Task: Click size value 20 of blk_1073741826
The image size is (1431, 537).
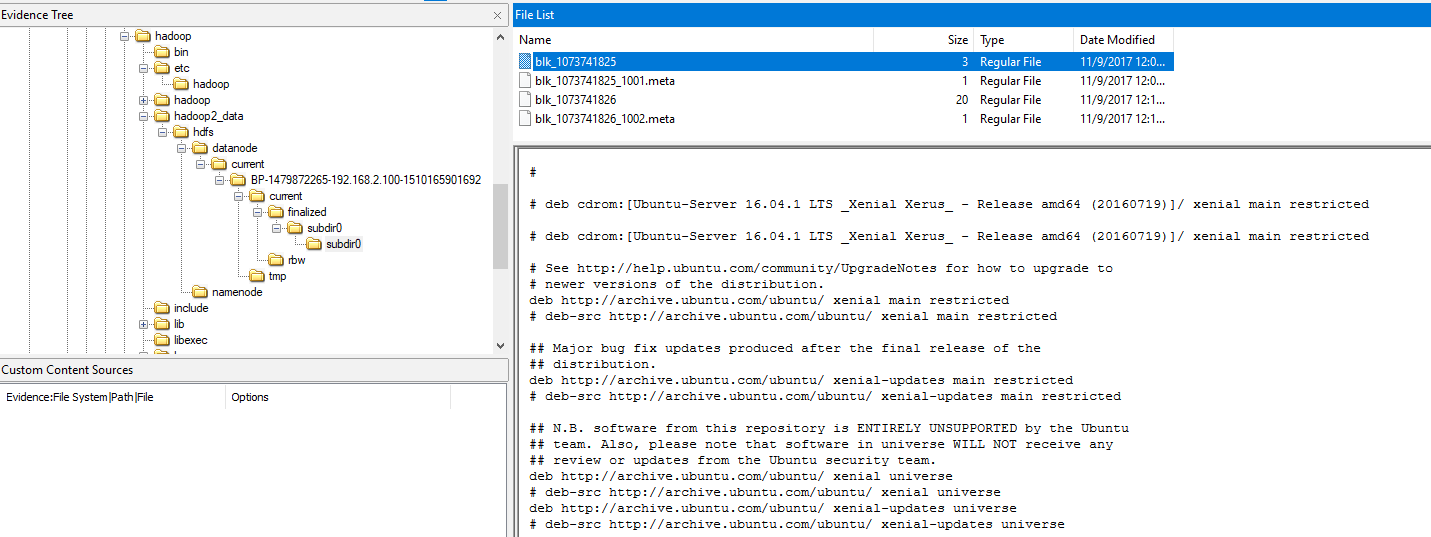Action: coord(962,100)
